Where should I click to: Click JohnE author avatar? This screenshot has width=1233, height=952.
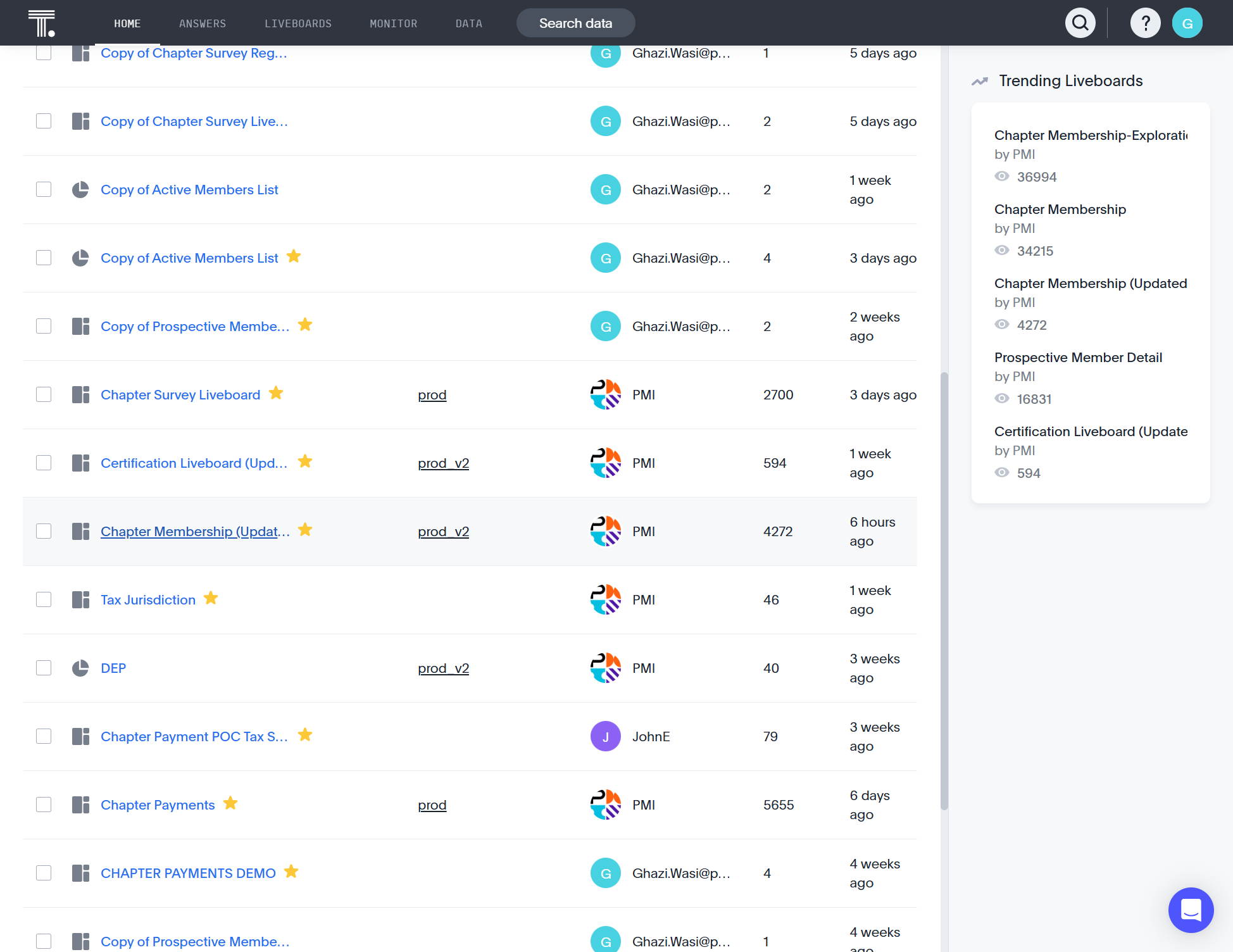[606, 737]
